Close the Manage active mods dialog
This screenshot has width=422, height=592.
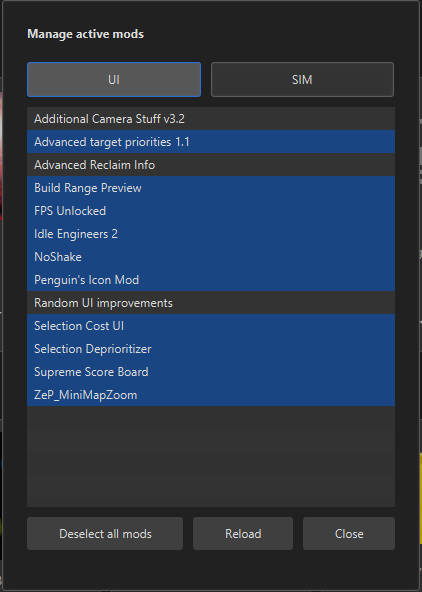349,533
